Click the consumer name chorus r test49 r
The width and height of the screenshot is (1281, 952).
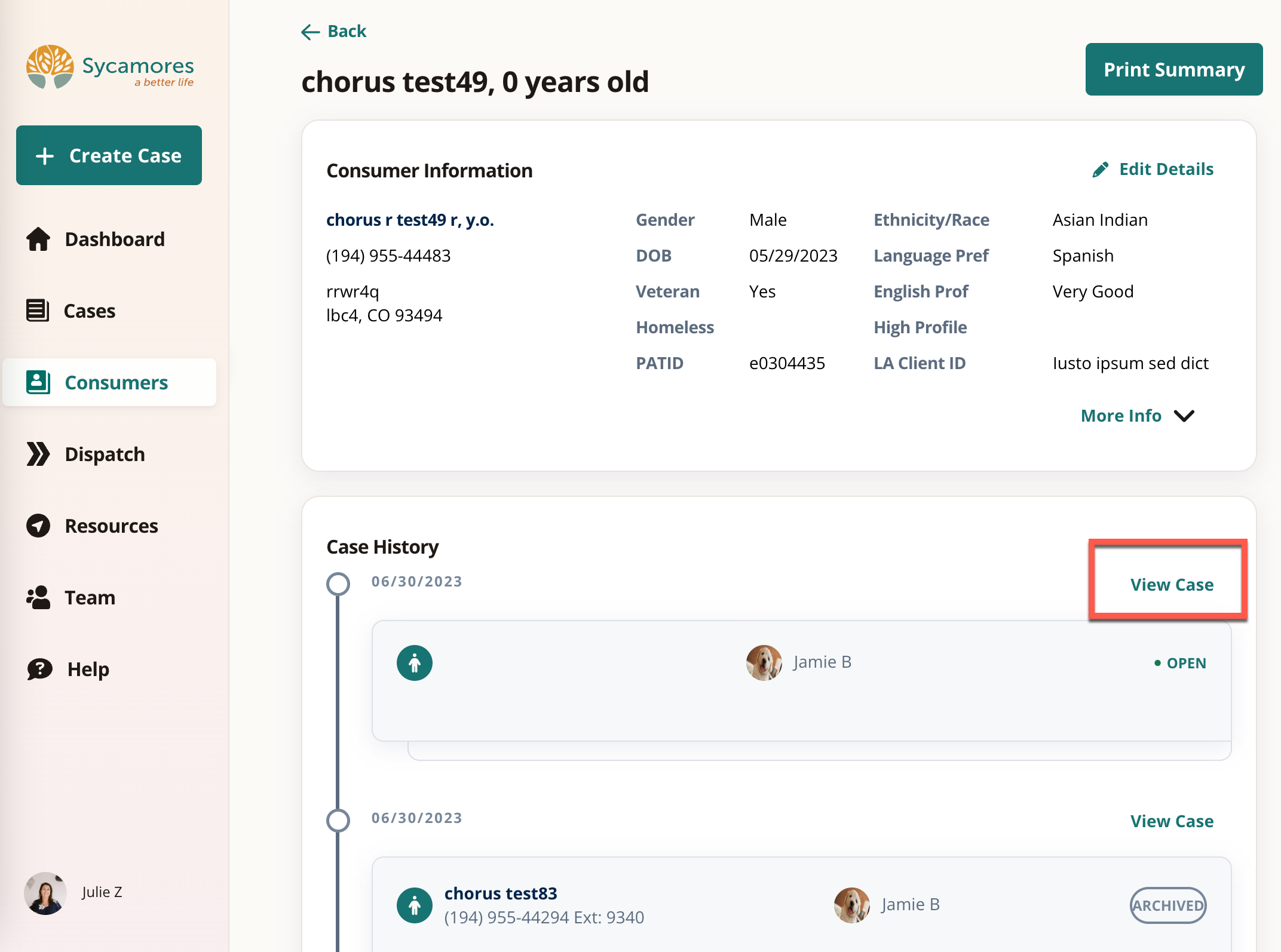[410, 220]
